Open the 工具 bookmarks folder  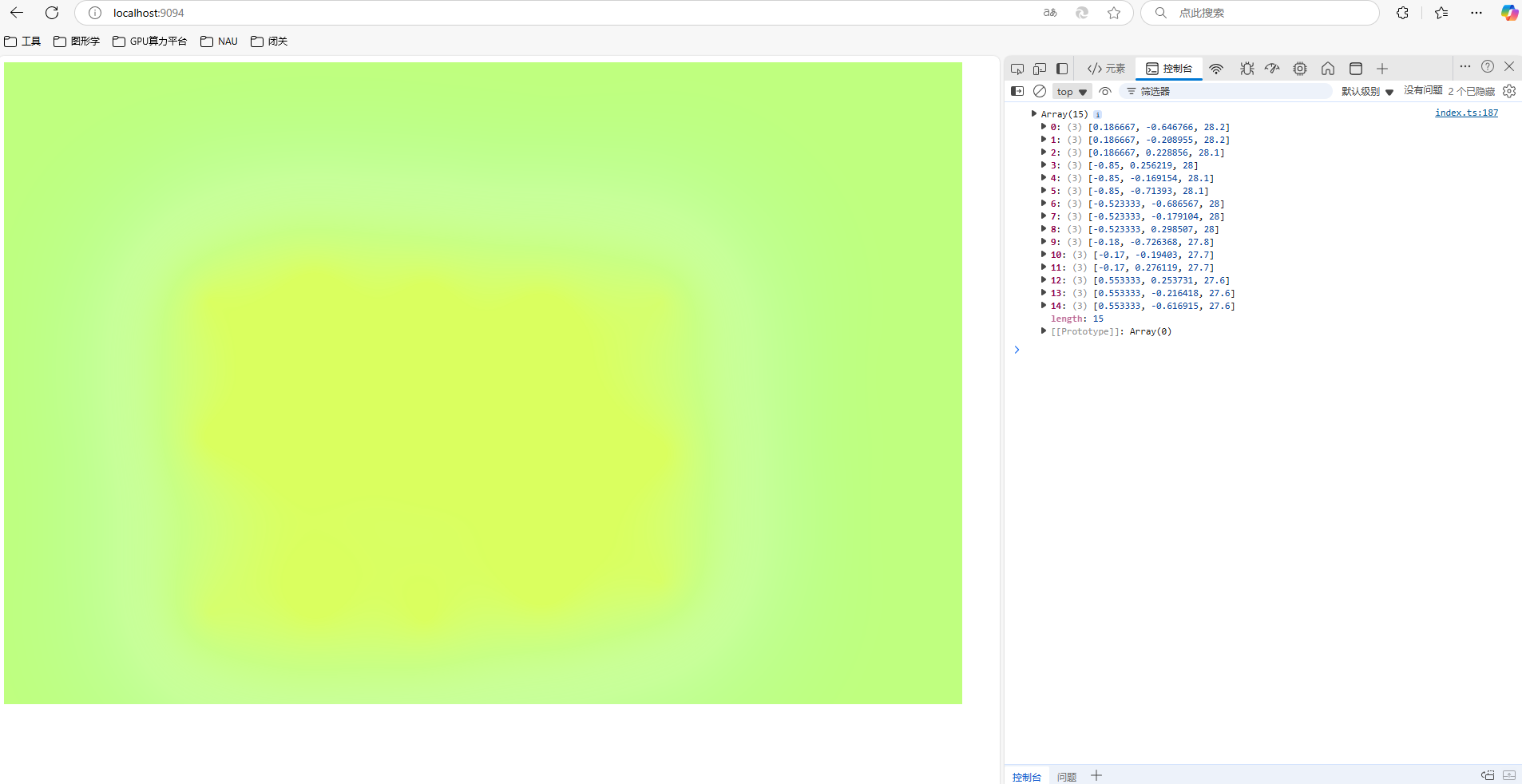point(22,42)
